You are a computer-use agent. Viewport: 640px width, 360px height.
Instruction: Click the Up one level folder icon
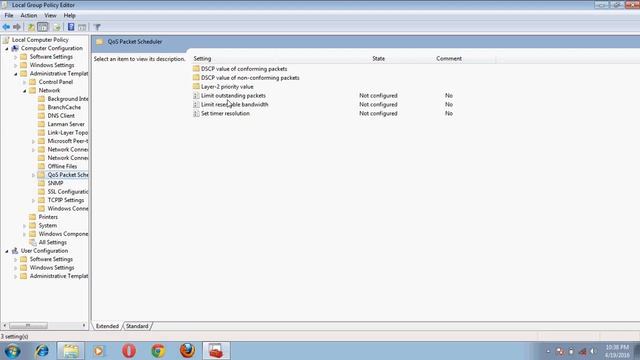(x=31, y=27)
